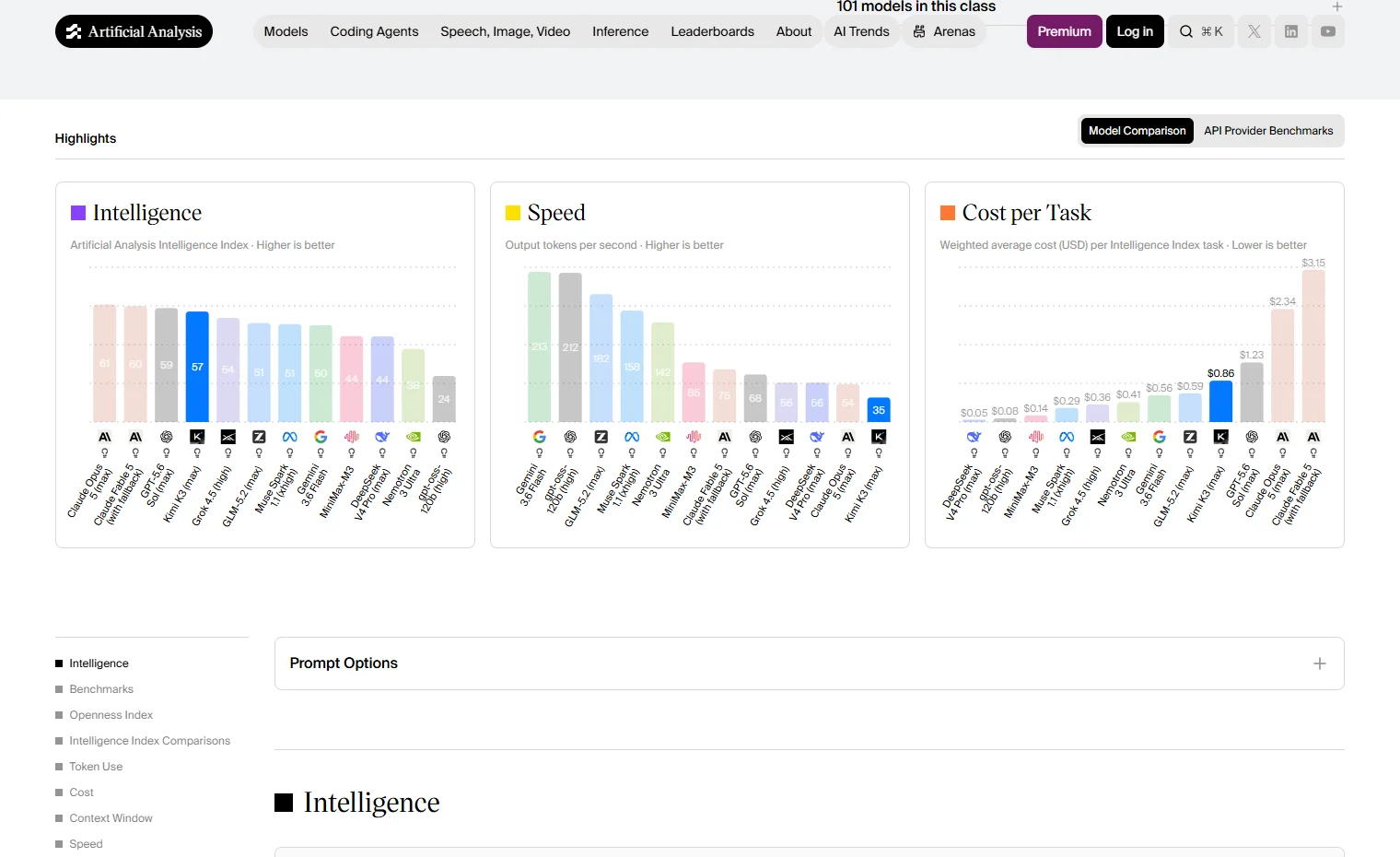Viewport: 1400px width, 857px height.
Task: Open Speech, Image, Video menu
Action: (x=506, y=31)
